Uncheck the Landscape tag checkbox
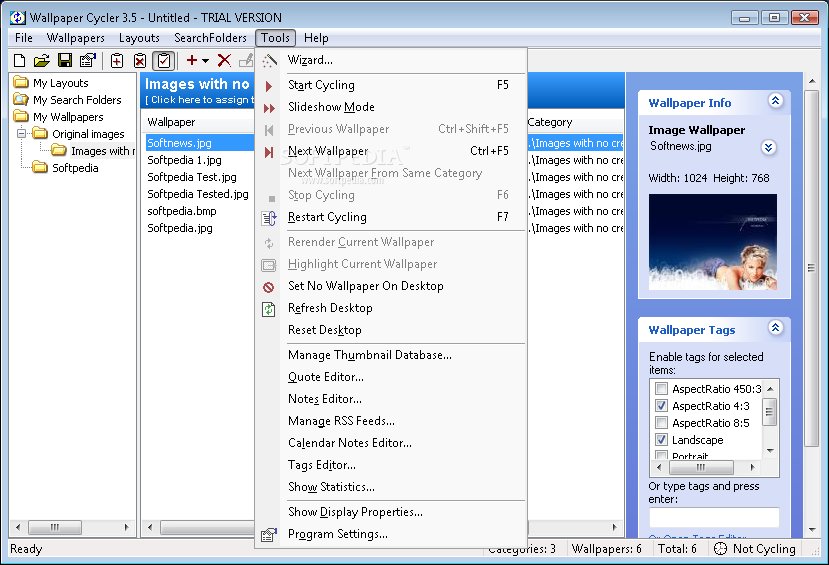This screenshot has height=565, width=829. click(x=661, y=439)
